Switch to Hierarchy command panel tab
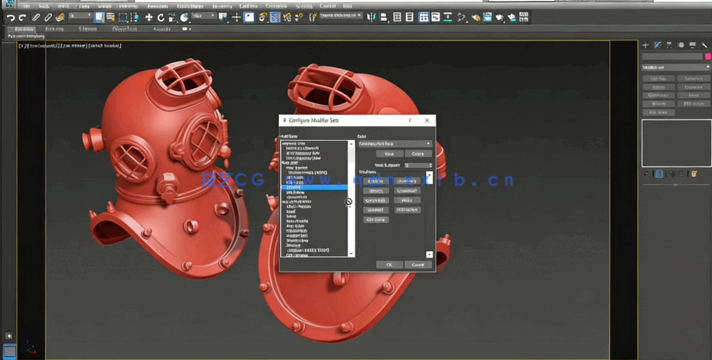 pyautogui.click(x=669, y=45)
